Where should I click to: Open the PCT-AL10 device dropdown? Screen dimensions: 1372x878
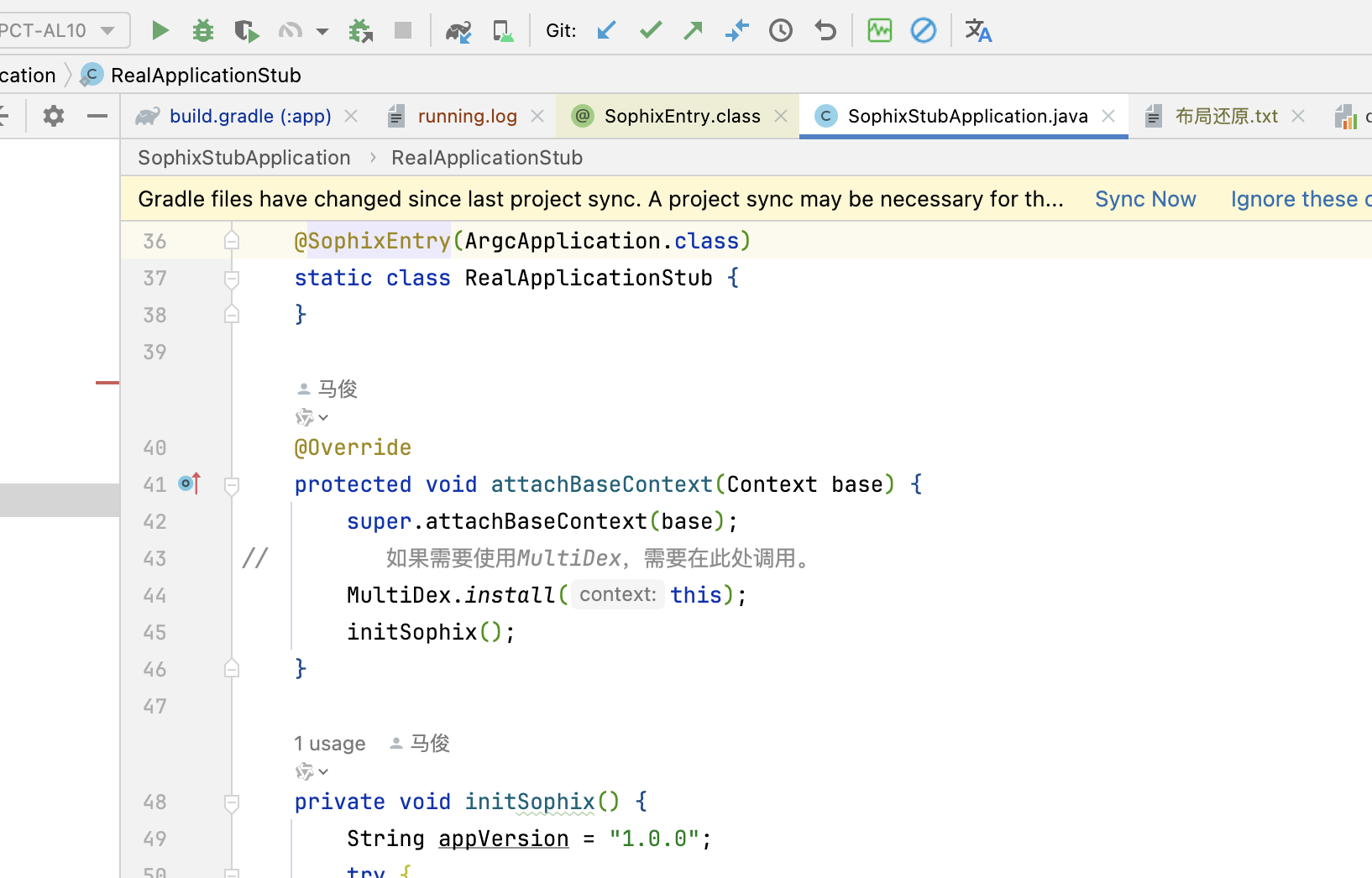[64, 30]
